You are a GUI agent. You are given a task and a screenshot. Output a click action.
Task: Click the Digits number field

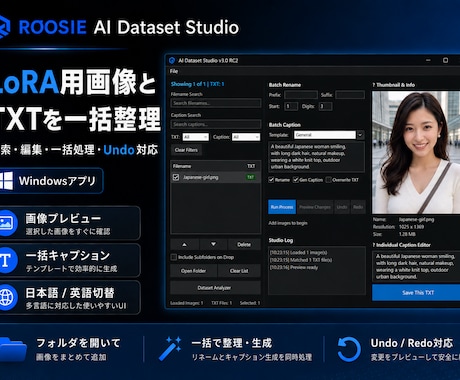coord(325,106)
